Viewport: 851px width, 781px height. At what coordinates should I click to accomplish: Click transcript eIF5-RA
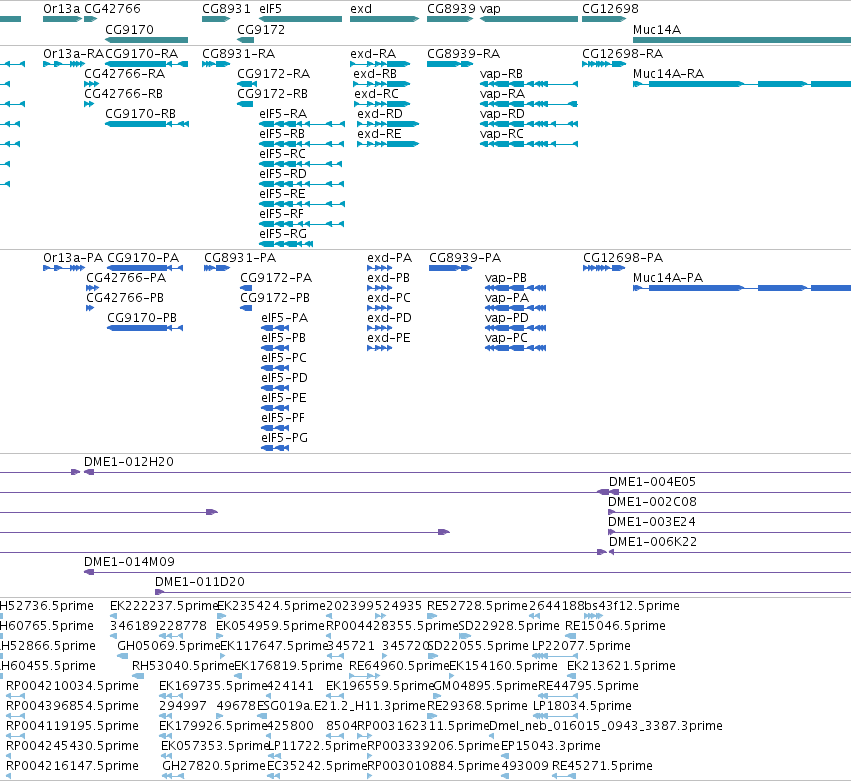click(x=302, y=124)
